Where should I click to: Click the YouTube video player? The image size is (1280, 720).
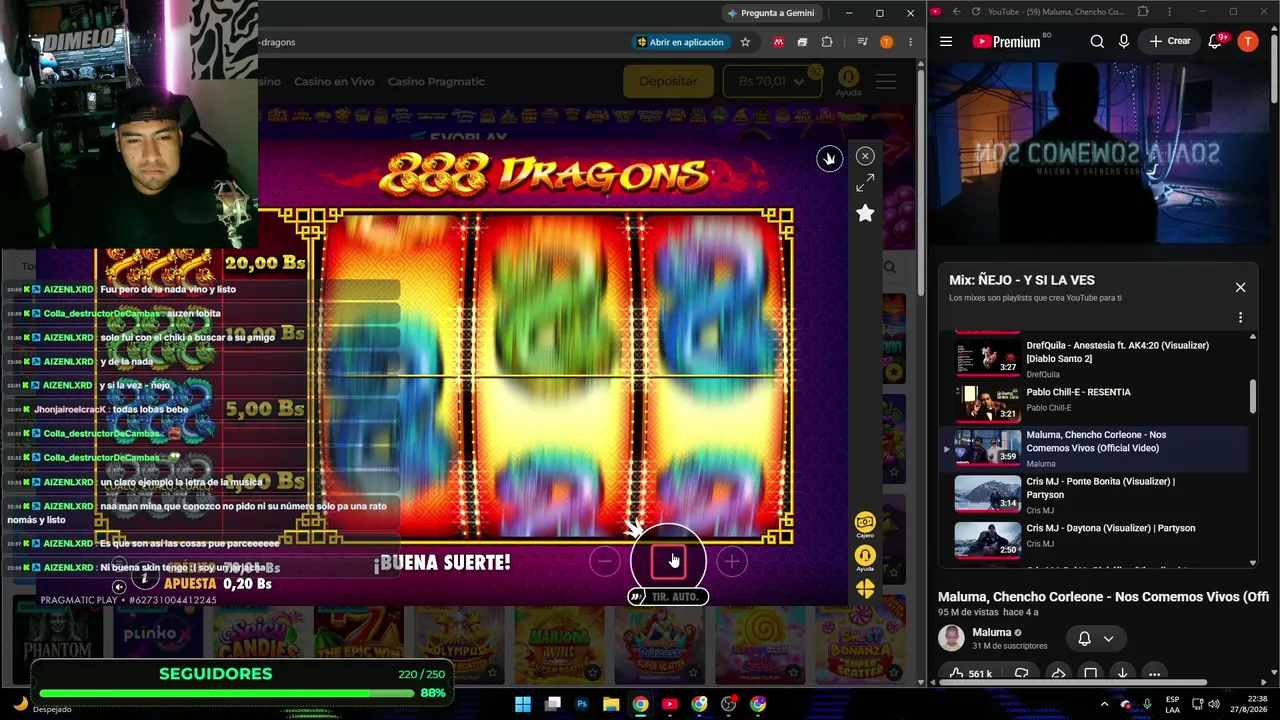point(1099,153)
